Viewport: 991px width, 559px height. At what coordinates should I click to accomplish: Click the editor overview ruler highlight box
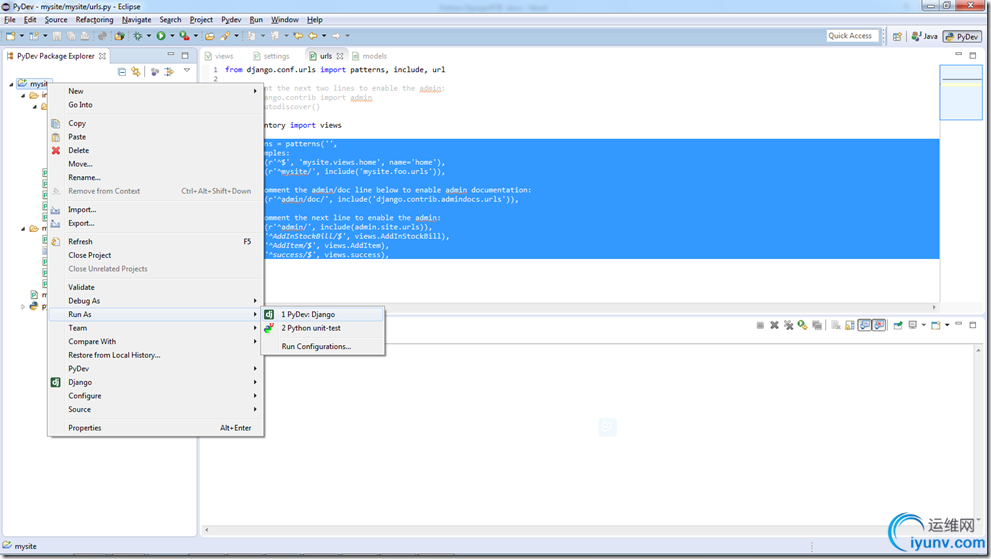961,92
